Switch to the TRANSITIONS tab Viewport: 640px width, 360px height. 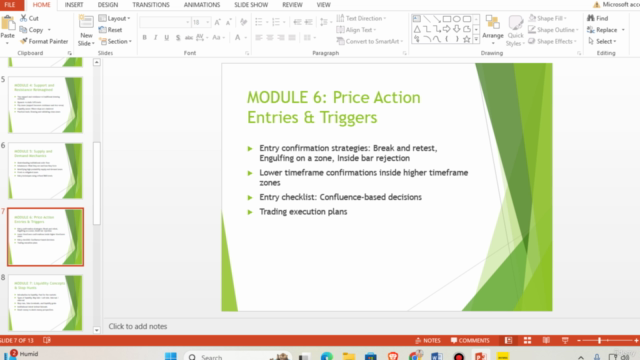151,5
